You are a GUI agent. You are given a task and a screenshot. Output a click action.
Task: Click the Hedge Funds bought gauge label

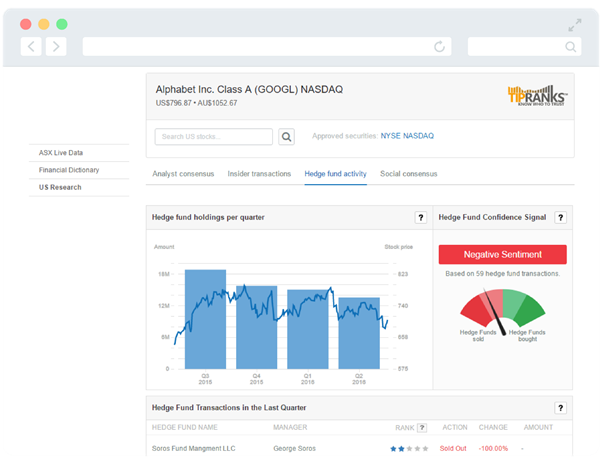click(527, 336)
